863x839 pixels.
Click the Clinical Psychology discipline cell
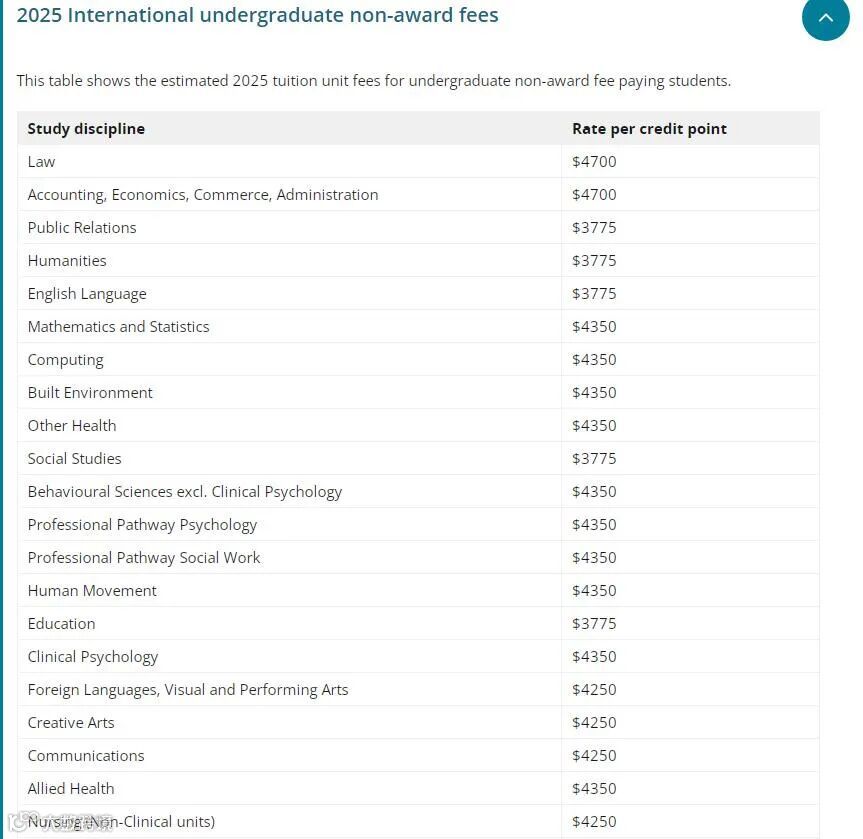click(x=93, y=657)
